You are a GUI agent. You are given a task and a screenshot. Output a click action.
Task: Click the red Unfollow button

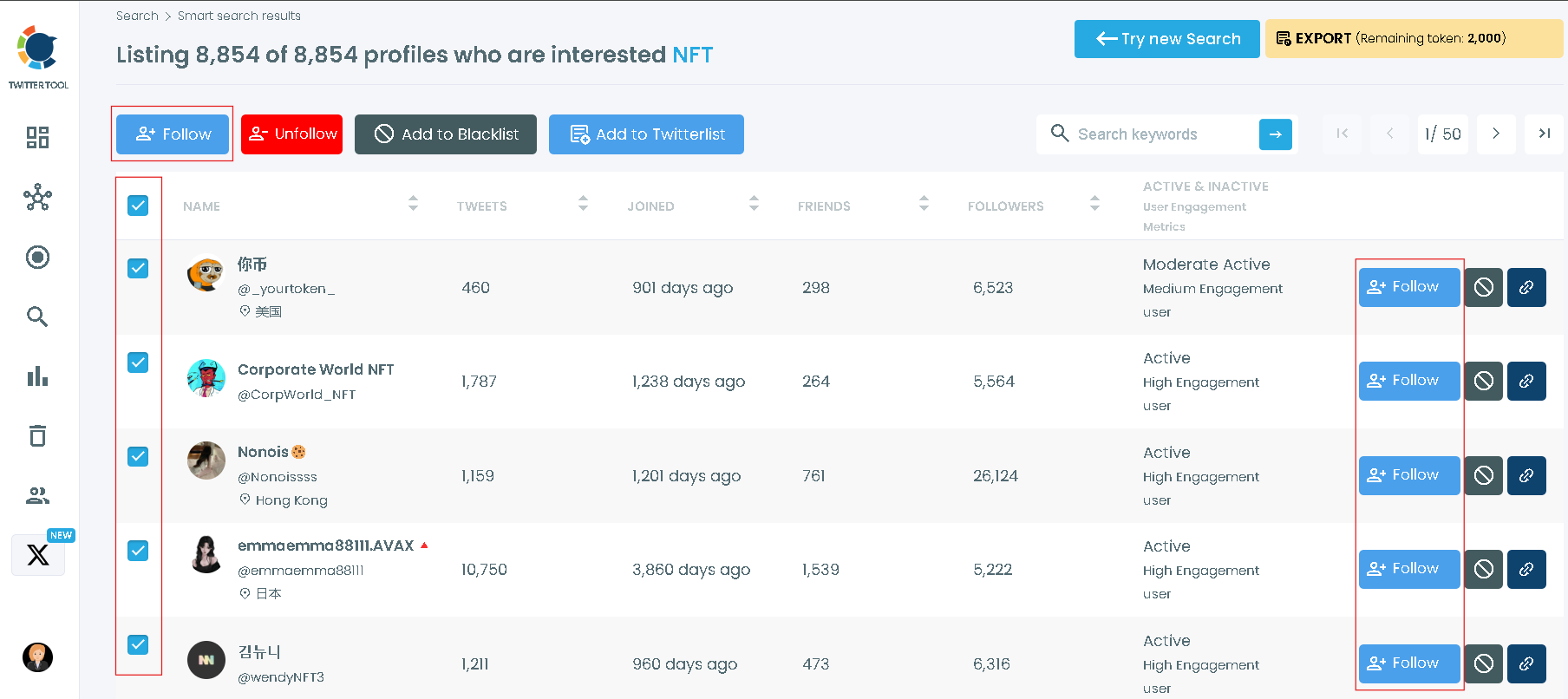pos(291,134)
